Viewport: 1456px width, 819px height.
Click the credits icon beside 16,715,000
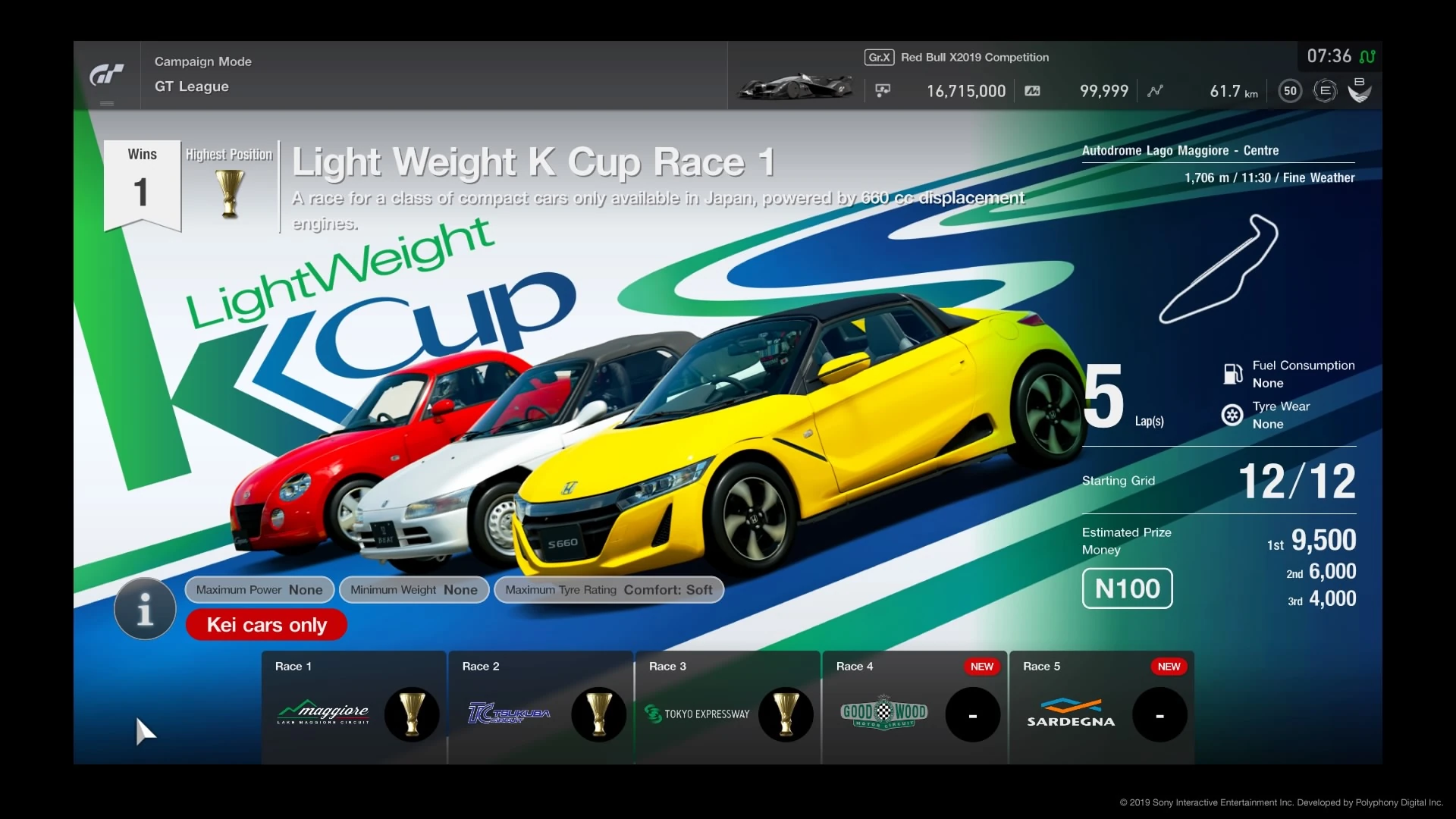[x=883, y=90]
